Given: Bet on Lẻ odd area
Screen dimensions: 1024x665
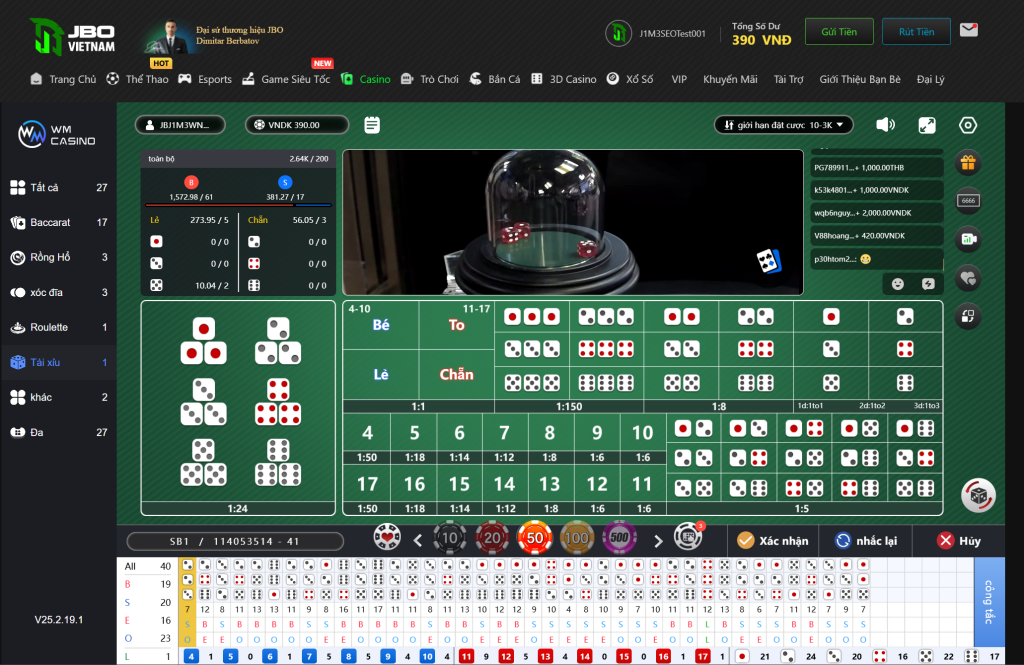Looking at the screenshot, I should click(x=381, y=374).
